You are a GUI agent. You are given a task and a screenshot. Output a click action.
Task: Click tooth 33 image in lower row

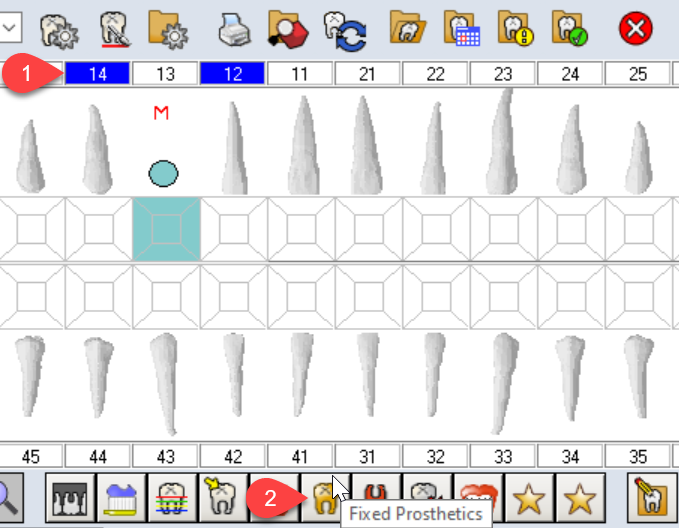coord(504,383)
